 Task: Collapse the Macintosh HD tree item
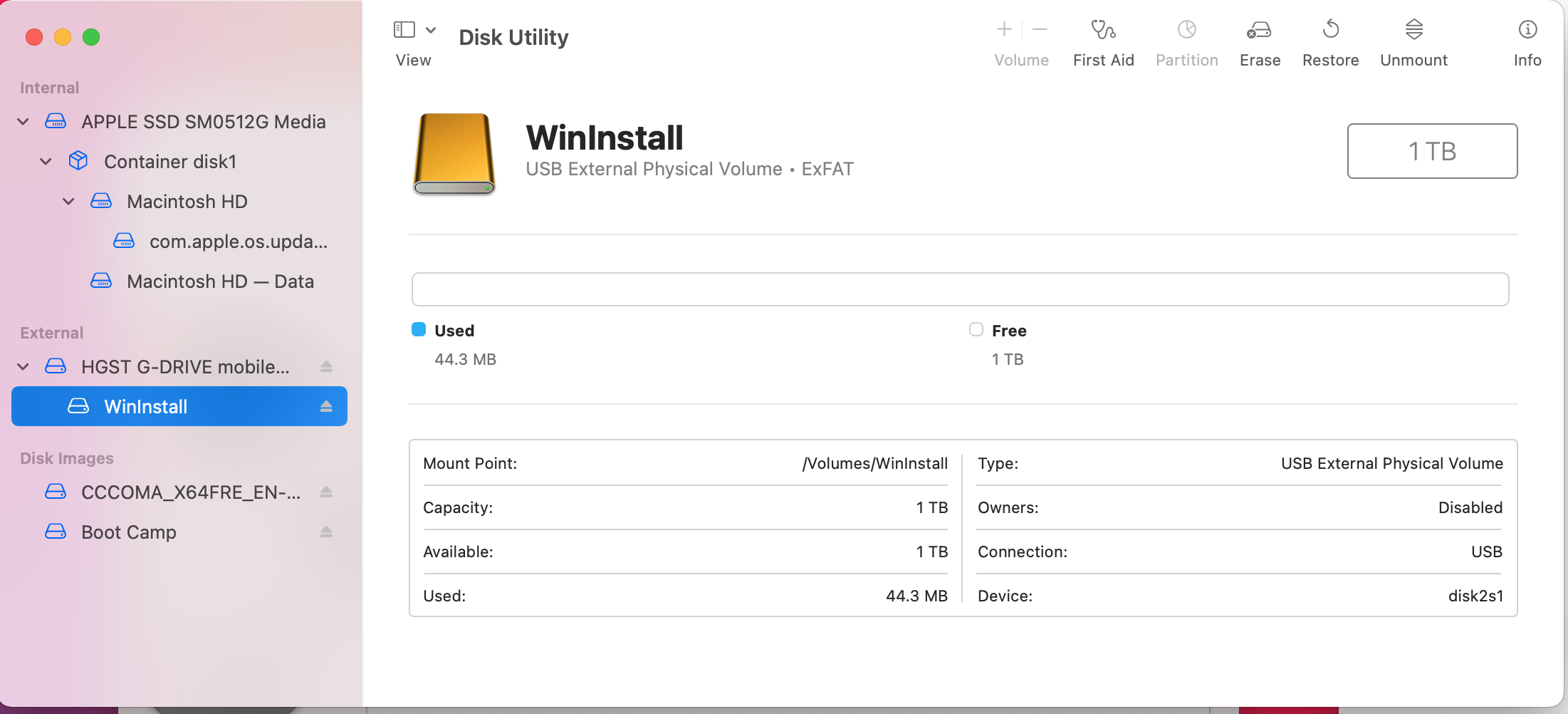[68, 201]
